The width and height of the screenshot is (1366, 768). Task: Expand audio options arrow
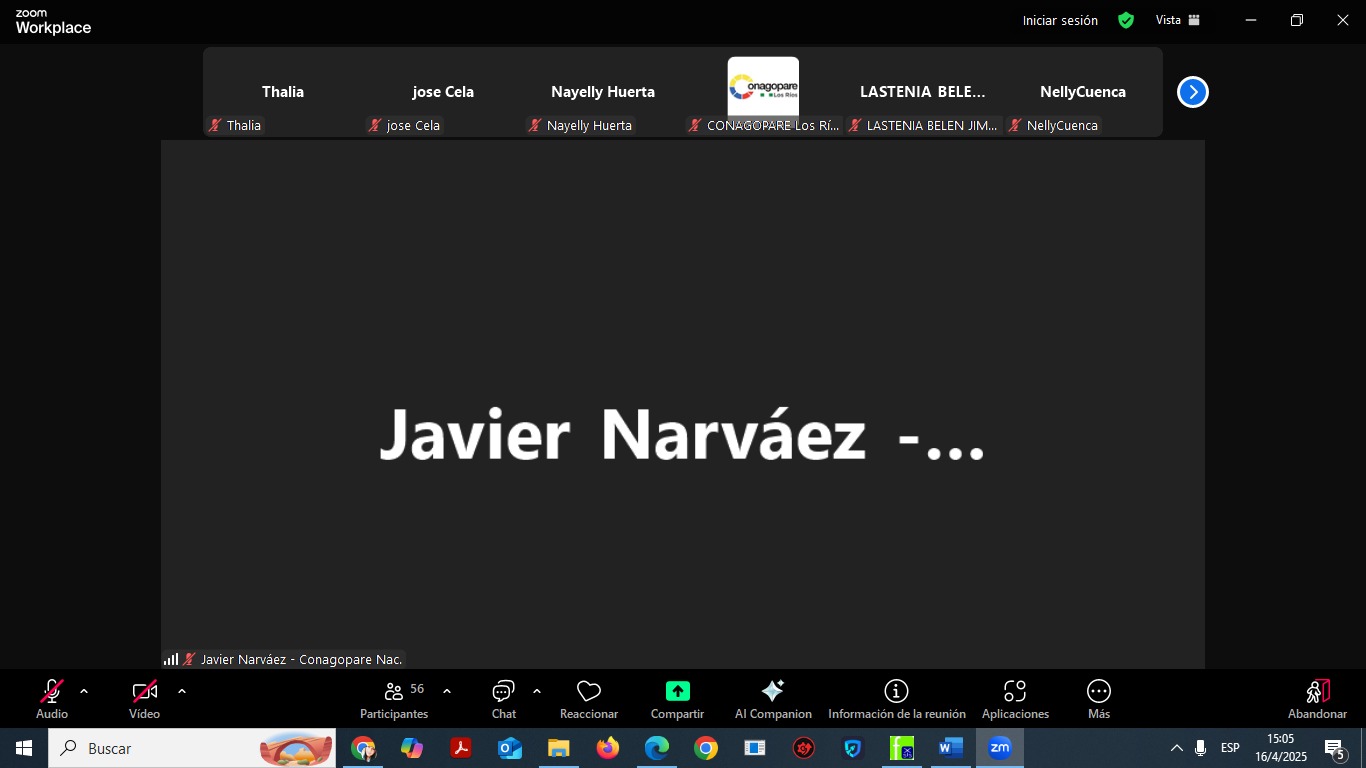click(x=84, y=691)
